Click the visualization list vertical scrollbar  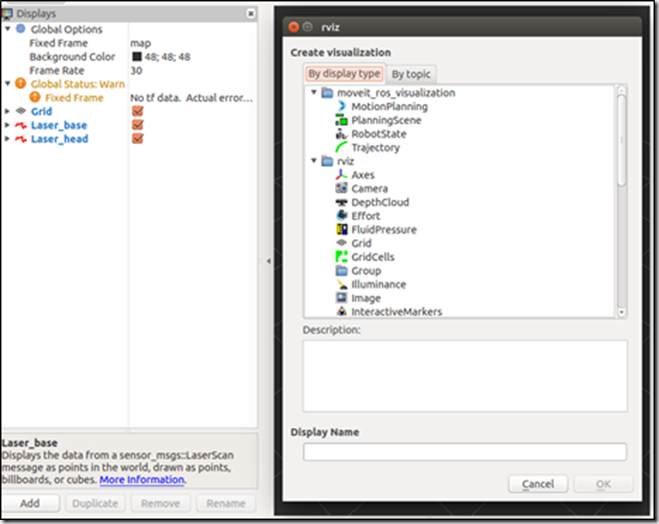[x=622, y=140]
